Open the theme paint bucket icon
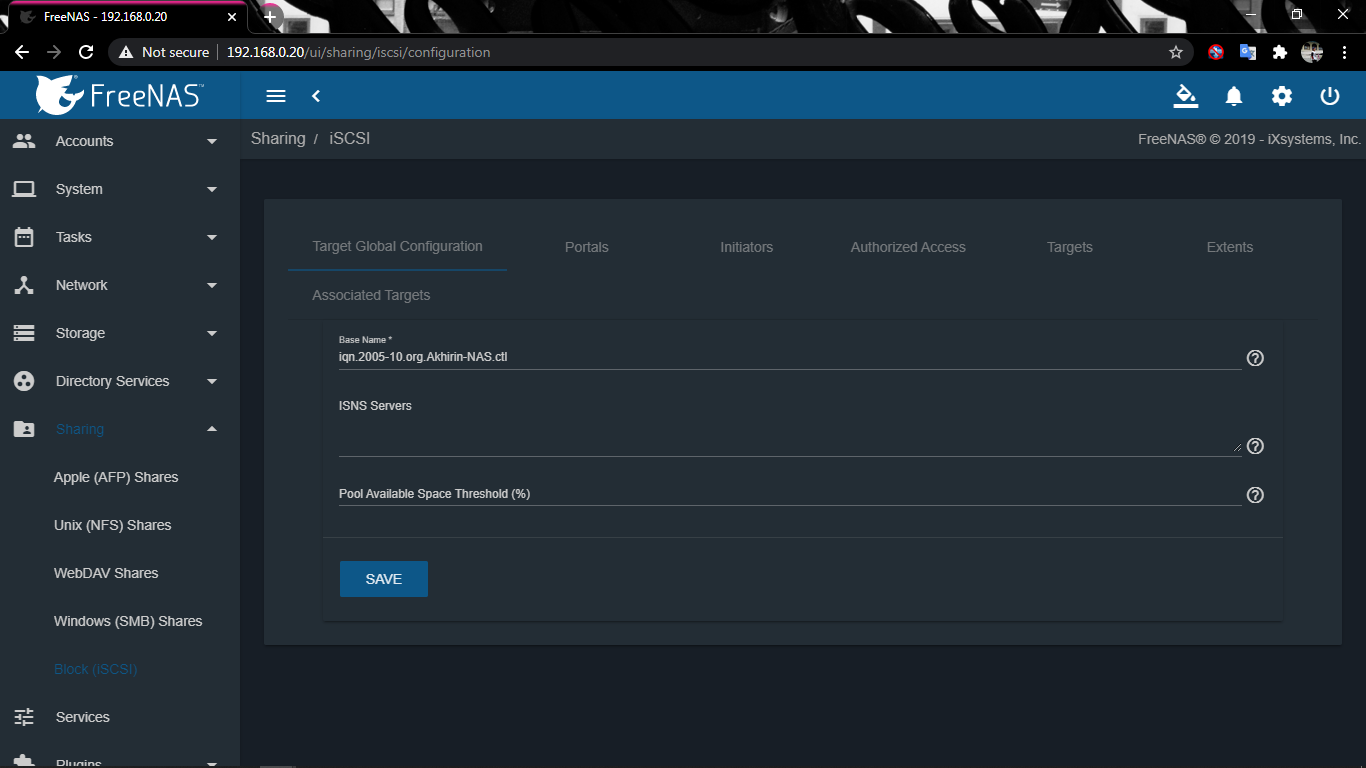Viewport: 1366px width, 768px height. coord(1186,96)
